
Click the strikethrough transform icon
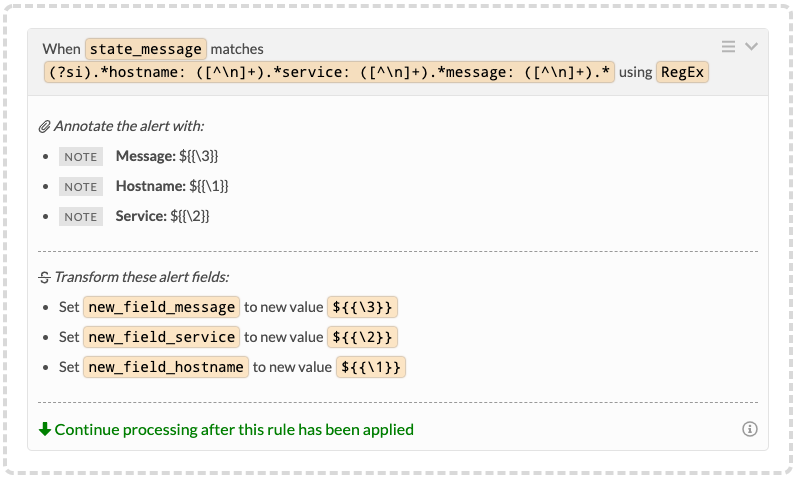pyautogui.click(x=45, y=277)
